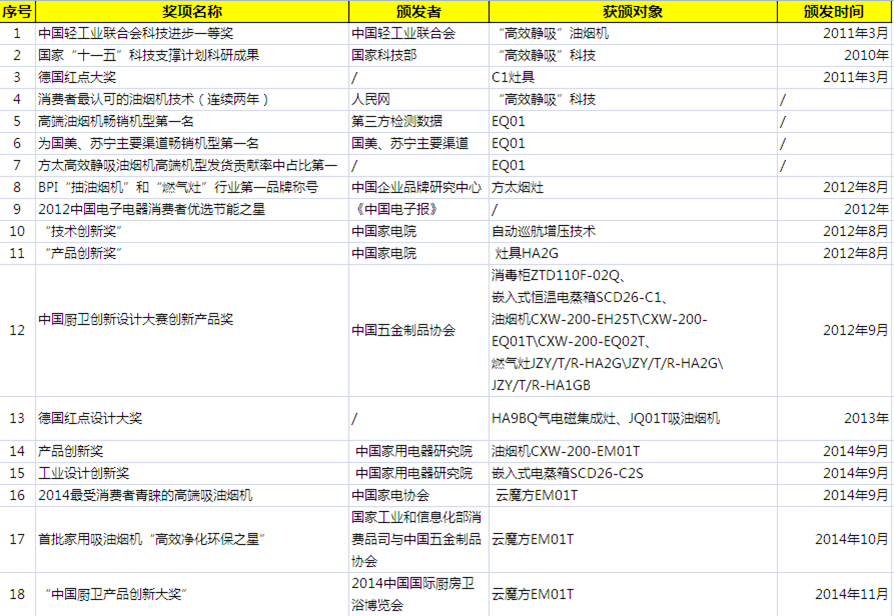Image resolution: width=894 pixels, height=616 pixels.
Task: Click the 人民网 cell in row 4
Action: coord(370,97)
